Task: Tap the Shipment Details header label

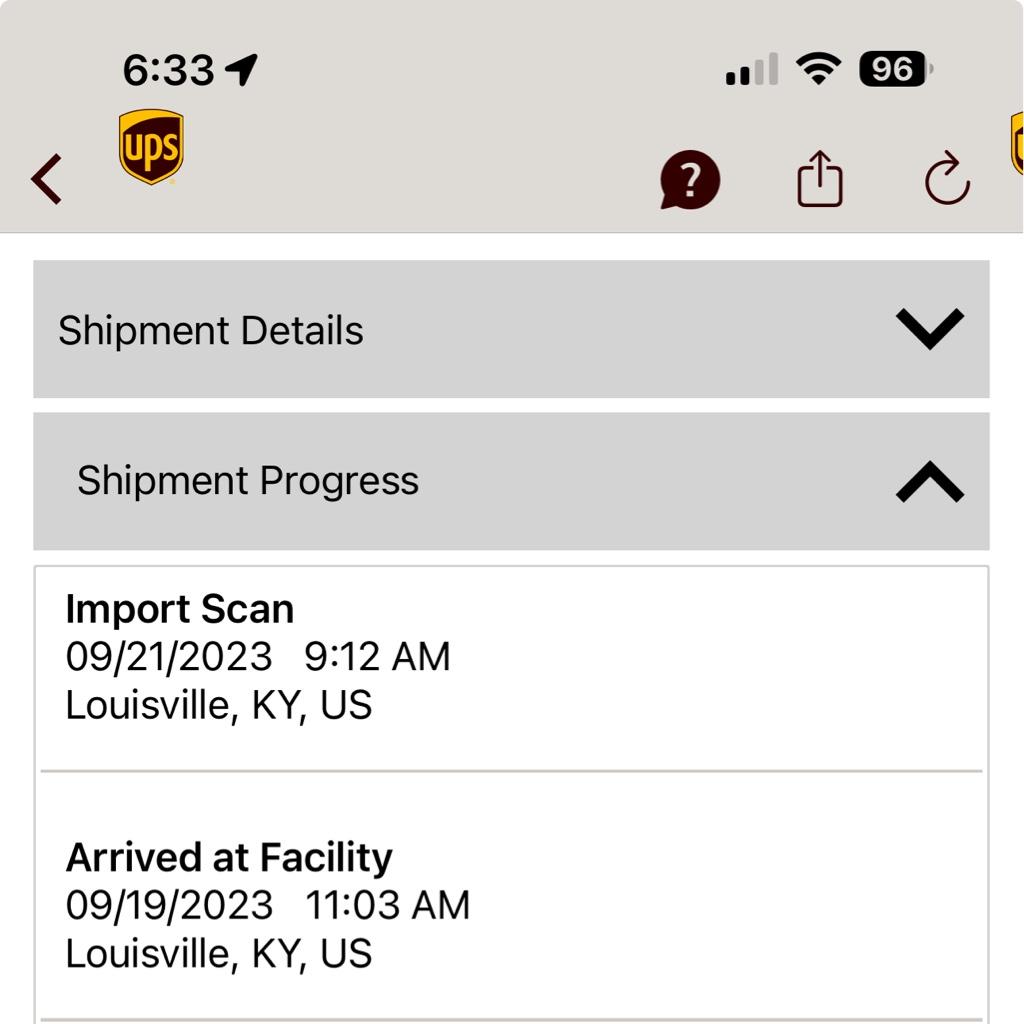Action: [x=210, y=330]
